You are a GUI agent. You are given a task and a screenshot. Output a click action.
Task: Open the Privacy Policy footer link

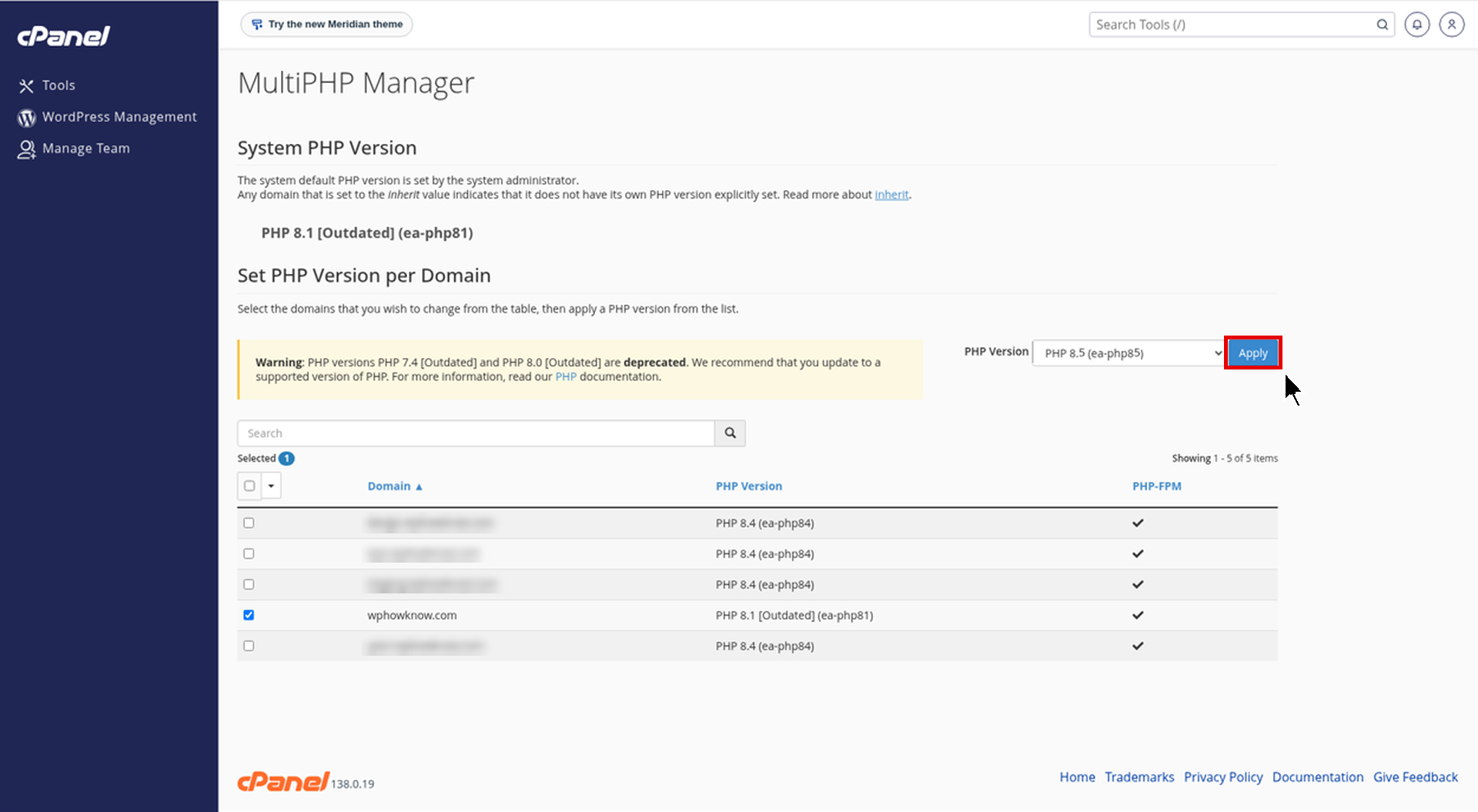pos(1223,777)
